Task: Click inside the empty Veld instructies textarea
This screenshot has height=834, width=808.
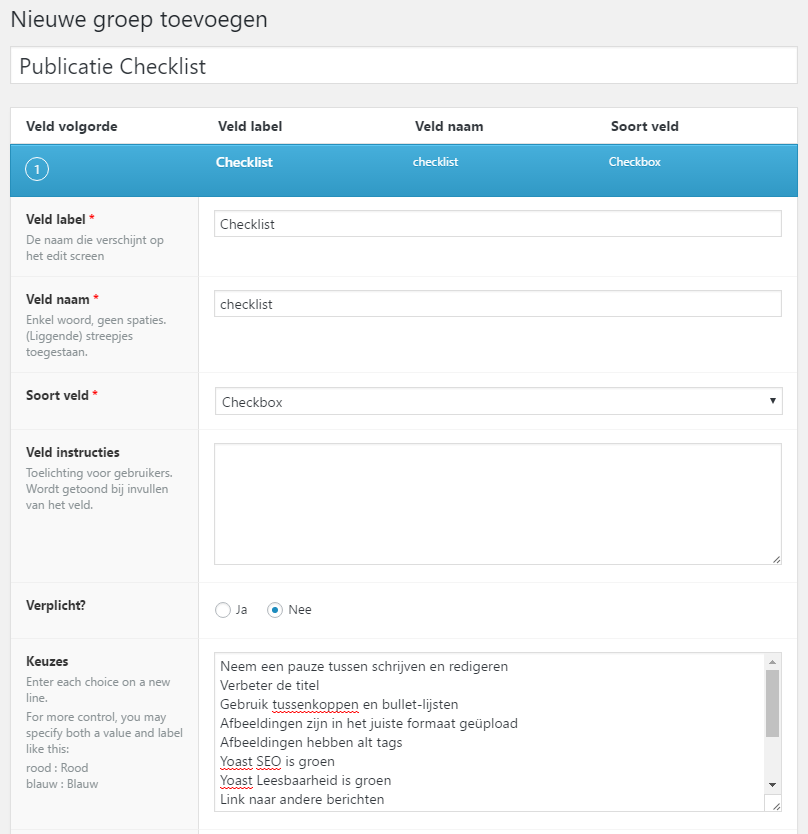Action: pos(498,504)
